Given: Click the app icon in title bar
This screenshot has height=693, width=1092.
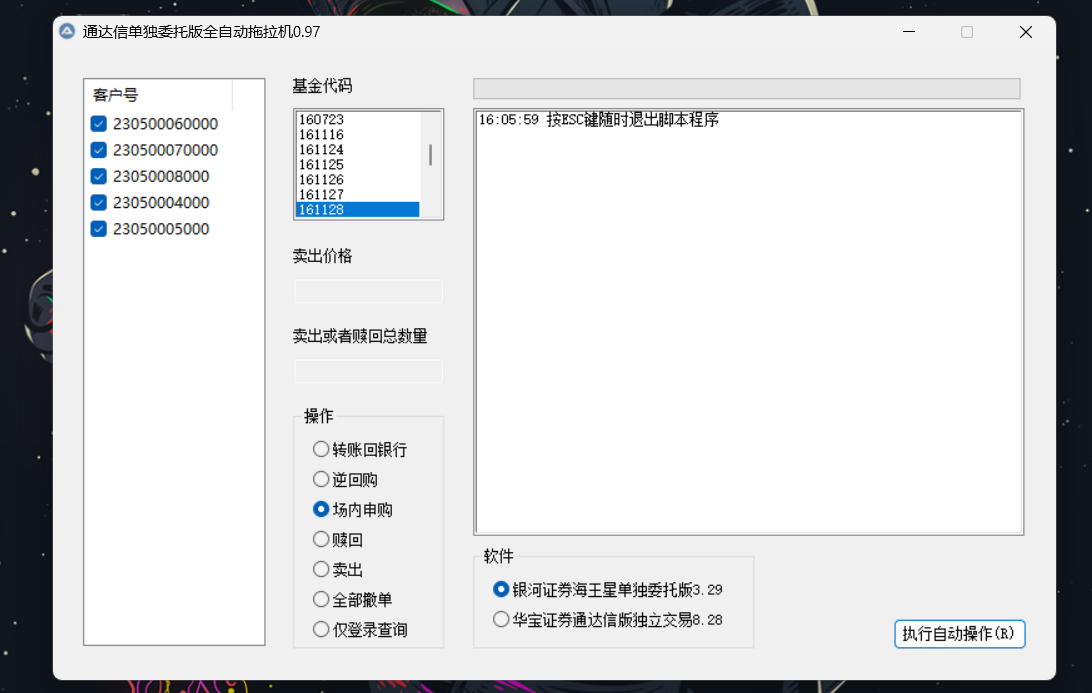Looking at the screenshot, I should [67, 31].
